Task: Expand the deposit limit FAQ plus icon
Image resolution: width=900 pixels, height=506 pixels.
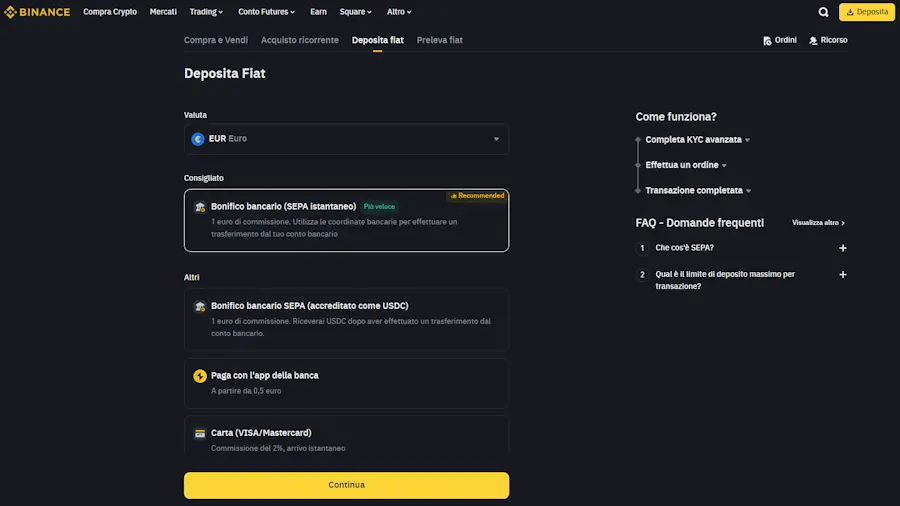Action: point(843,274)
